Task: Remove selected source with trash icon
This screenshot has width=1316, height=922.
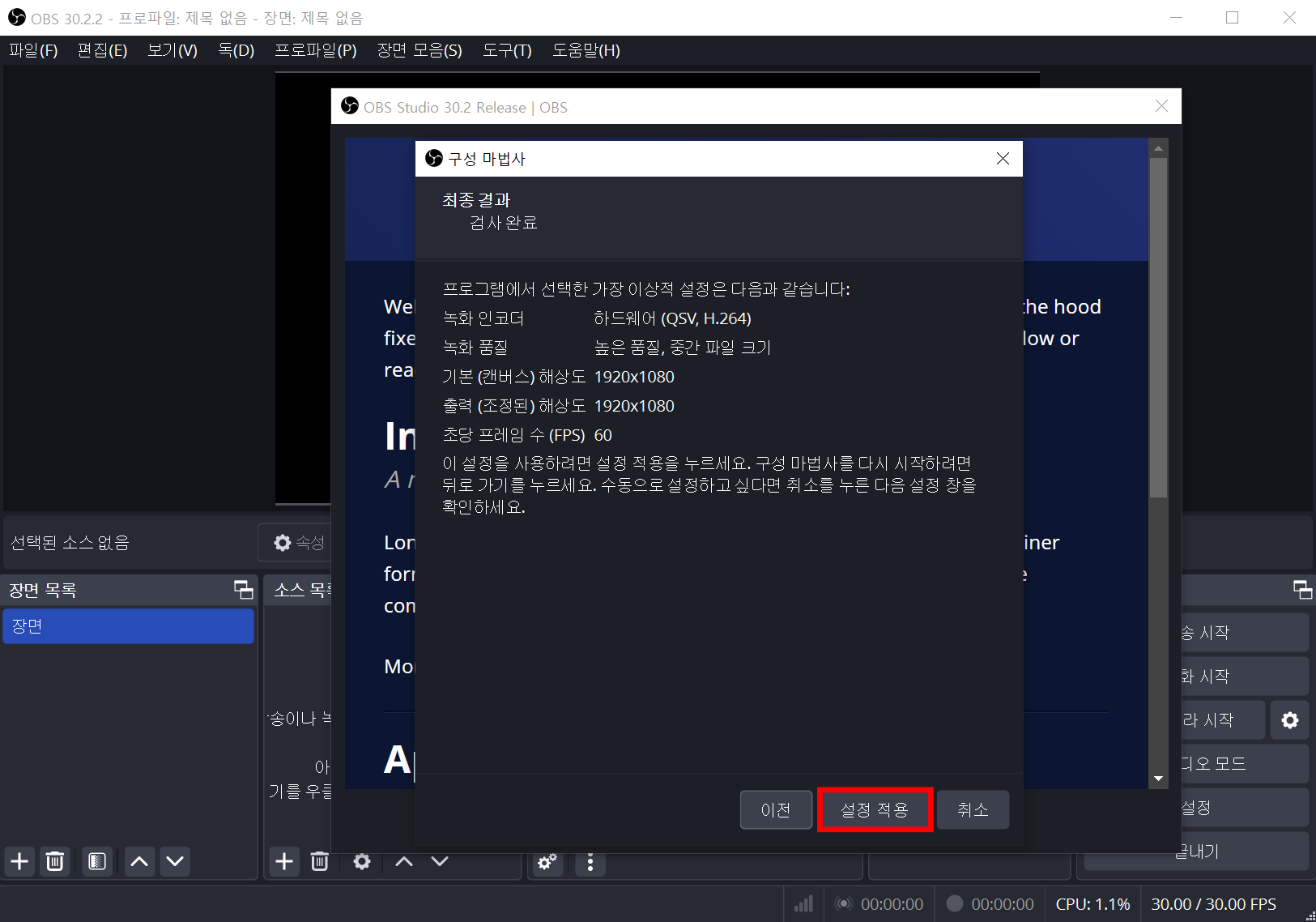Action: 320,861
